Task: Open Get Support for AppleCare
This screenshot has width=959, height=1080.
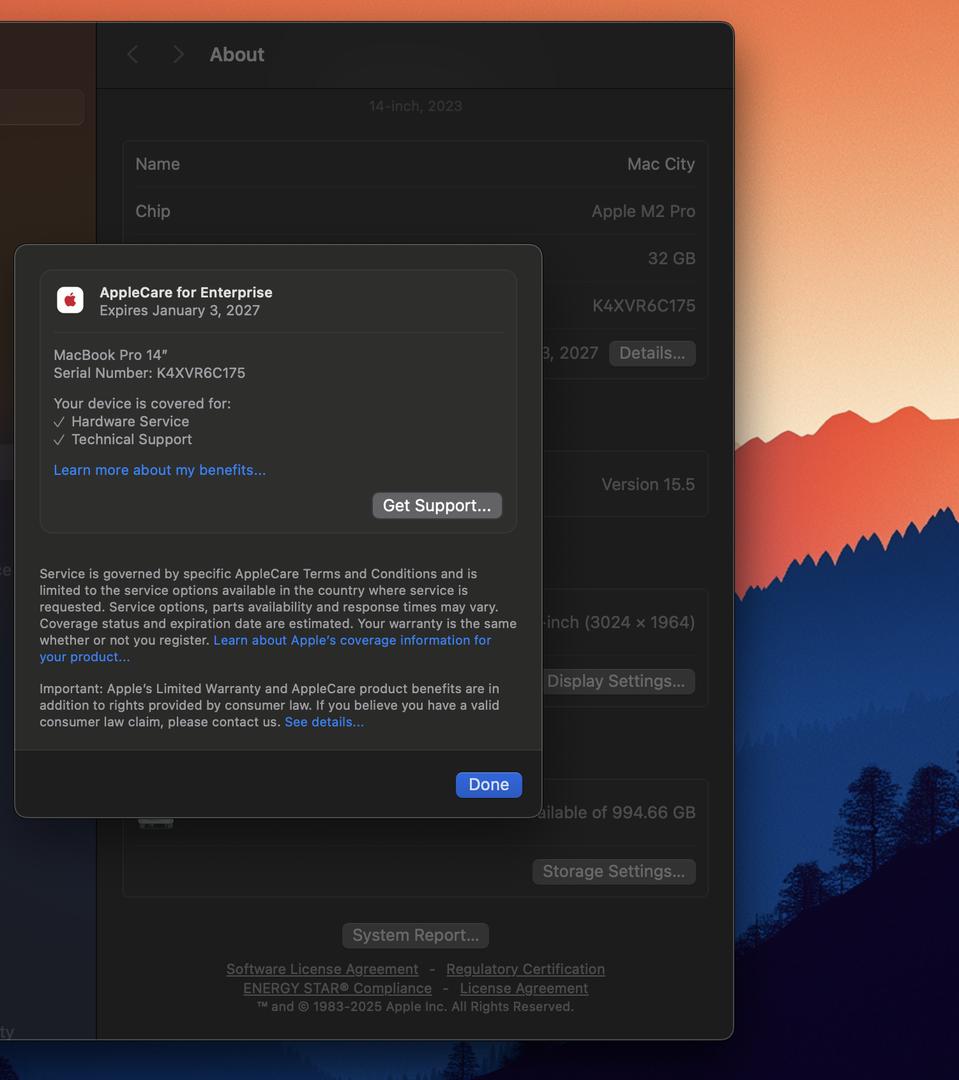Action: point(437,506)
